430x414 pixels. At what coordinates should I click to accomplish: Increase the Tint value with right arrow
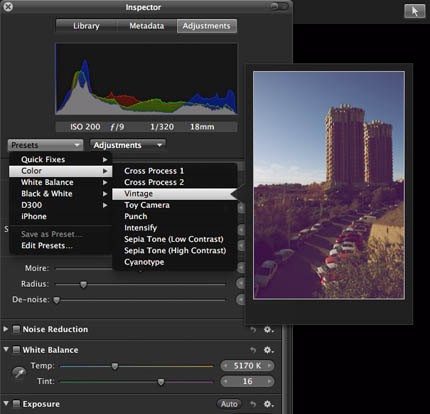tap(269, 381)
